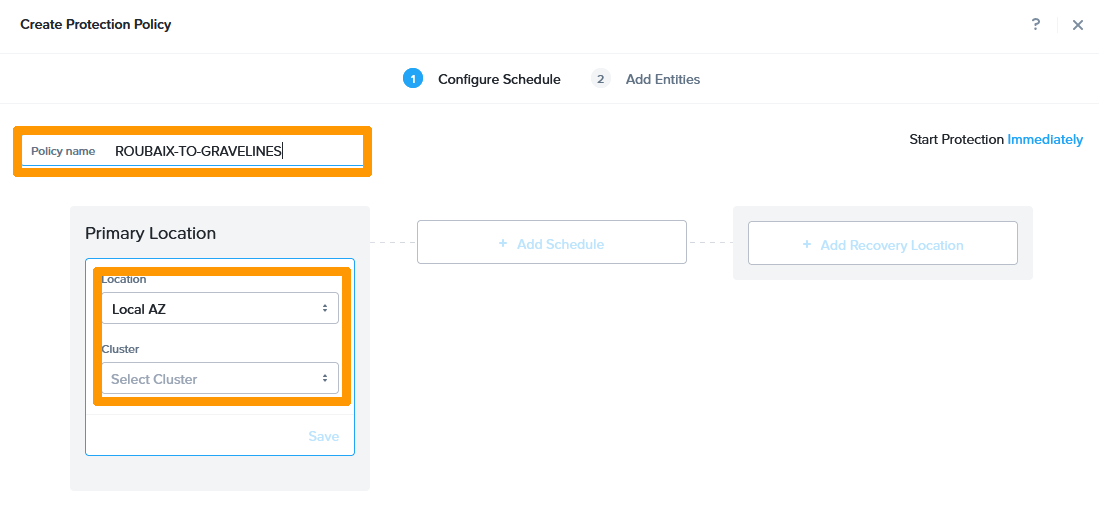Open the Start Protection Immediately link

click(x=1044, y=140)
